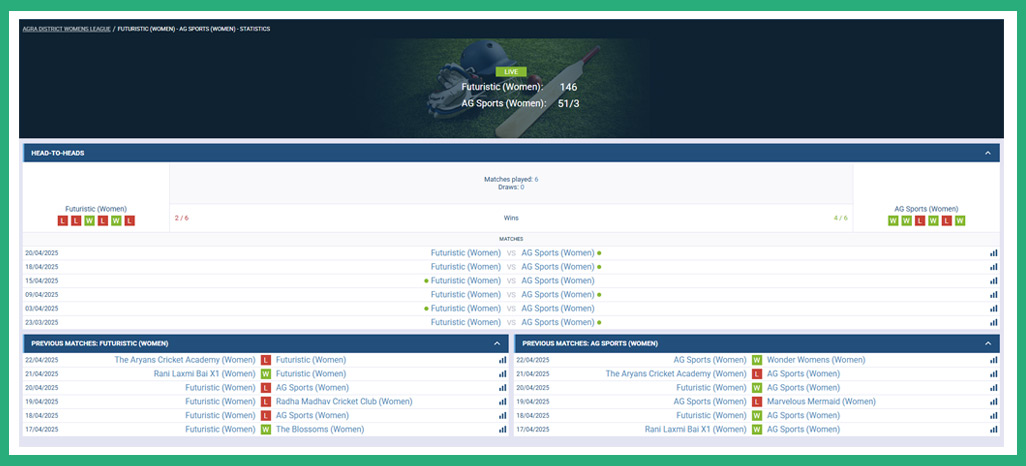The width and height of the screenshot is (1026, 466).
Task: Open stats icon for 15/04/2025 head-to-head match
Action: [993, 281]
